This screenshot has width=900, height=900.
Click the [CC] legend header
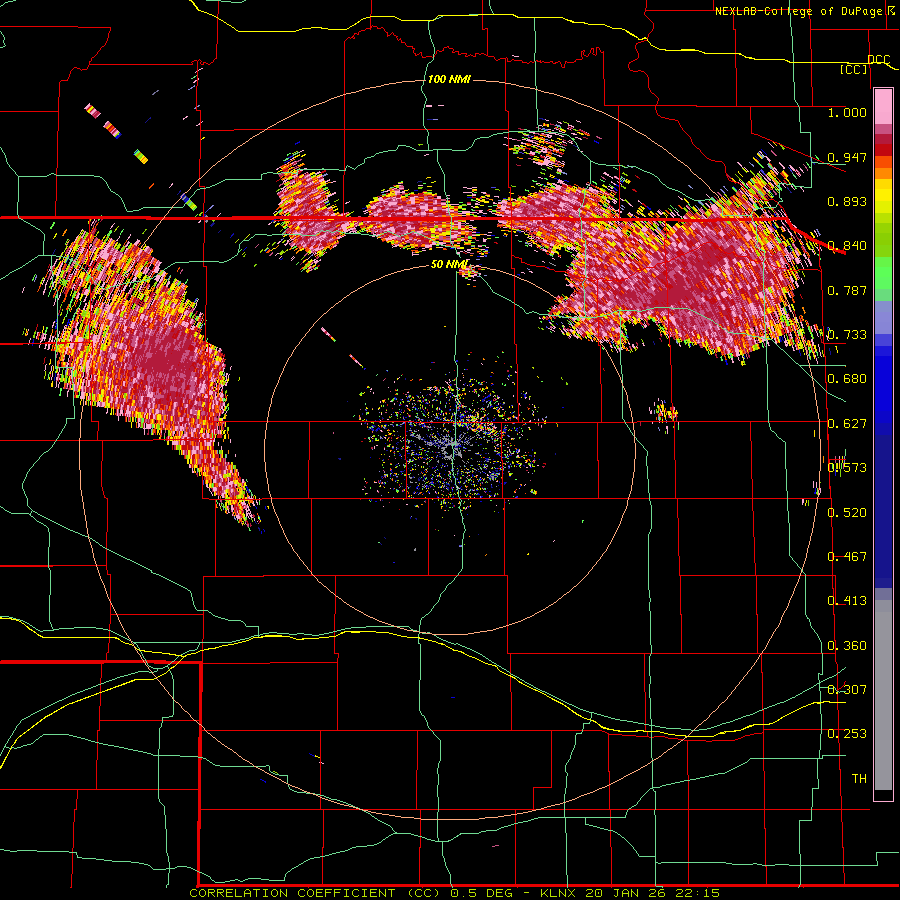(x=854, y=69)
